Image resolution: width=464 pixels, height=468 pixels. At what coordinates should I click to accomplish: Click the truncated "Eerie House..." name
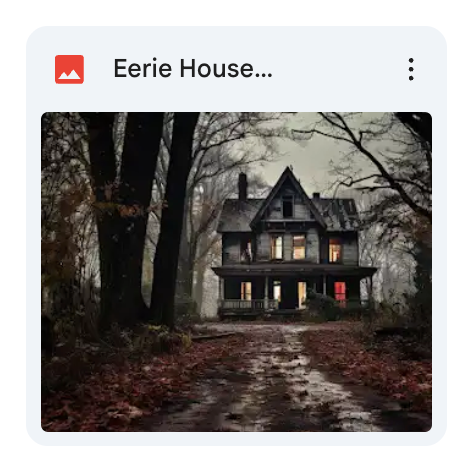tap(193, 69)
